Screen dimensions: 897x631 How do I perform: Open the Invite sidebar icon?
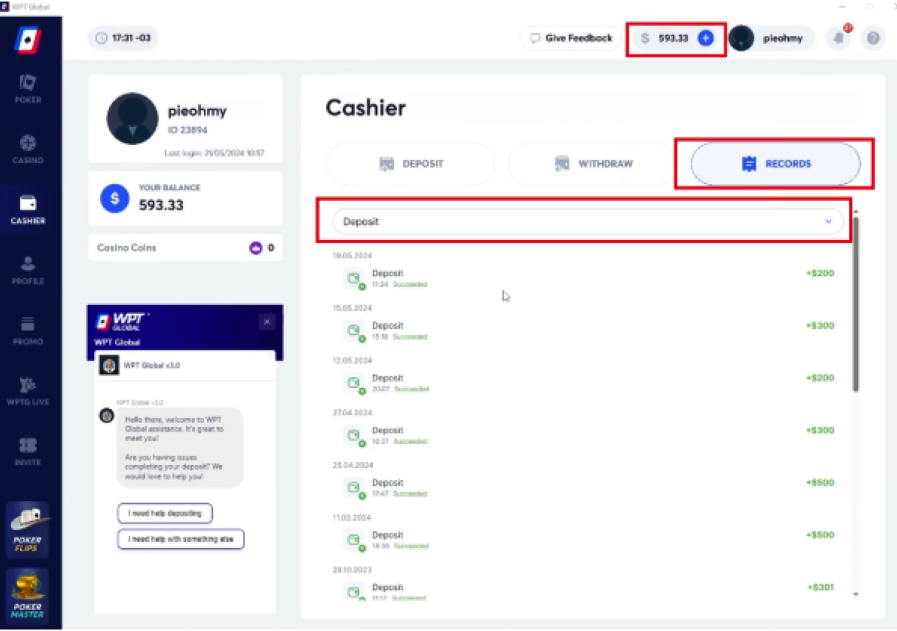click(x=28, y=450)
